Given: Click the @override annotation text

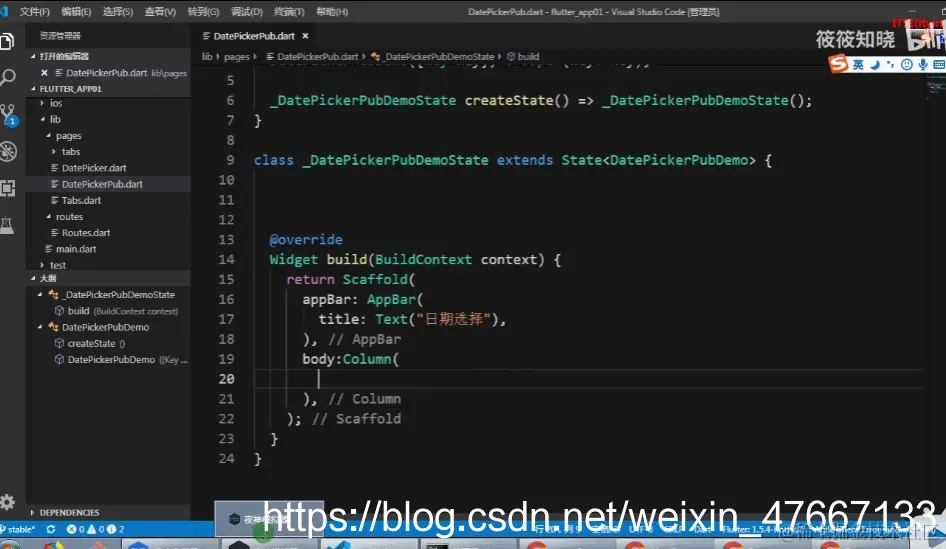Looking at the screenshot, I should coord(306,240).
